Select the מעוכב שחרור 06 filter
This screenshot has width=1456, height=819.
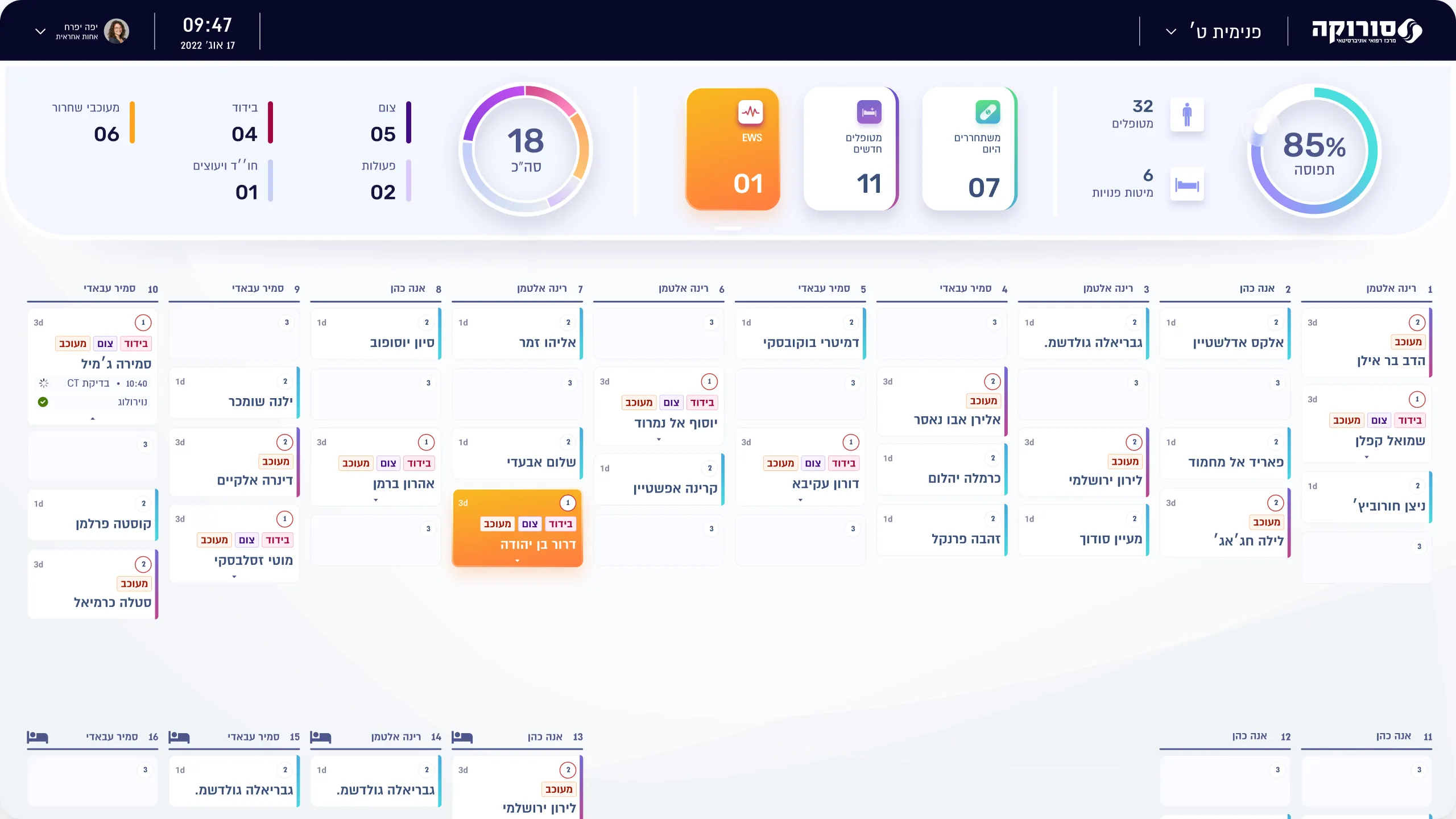point(93,123)
